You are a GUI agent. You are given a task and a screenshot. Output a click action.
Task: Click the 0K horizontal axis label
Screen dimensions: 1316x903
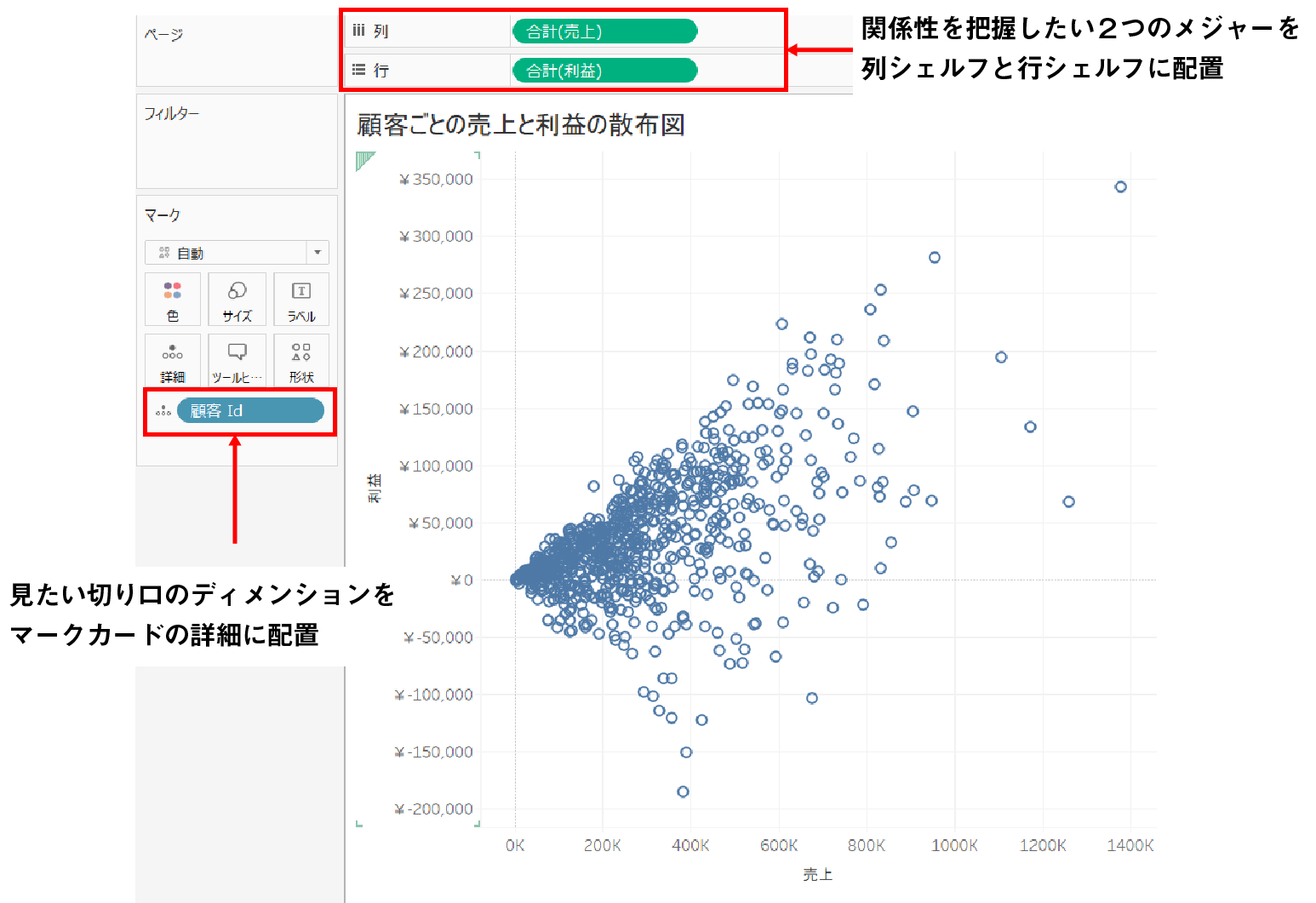tap(515, 846)
